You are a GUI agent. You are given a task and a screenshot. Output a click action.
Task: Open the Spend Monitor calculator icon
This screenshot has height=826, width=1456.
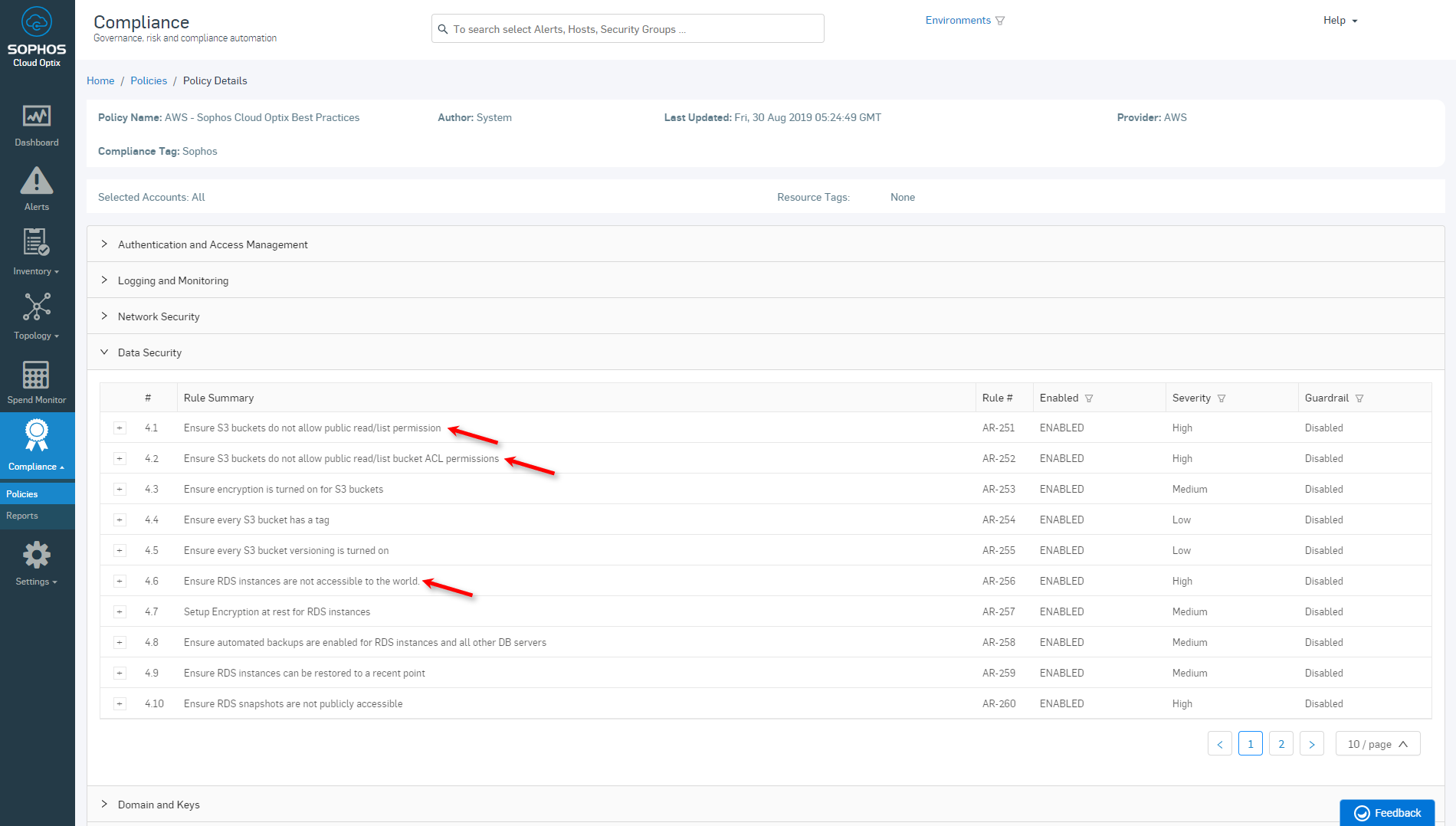click(36, 375)
